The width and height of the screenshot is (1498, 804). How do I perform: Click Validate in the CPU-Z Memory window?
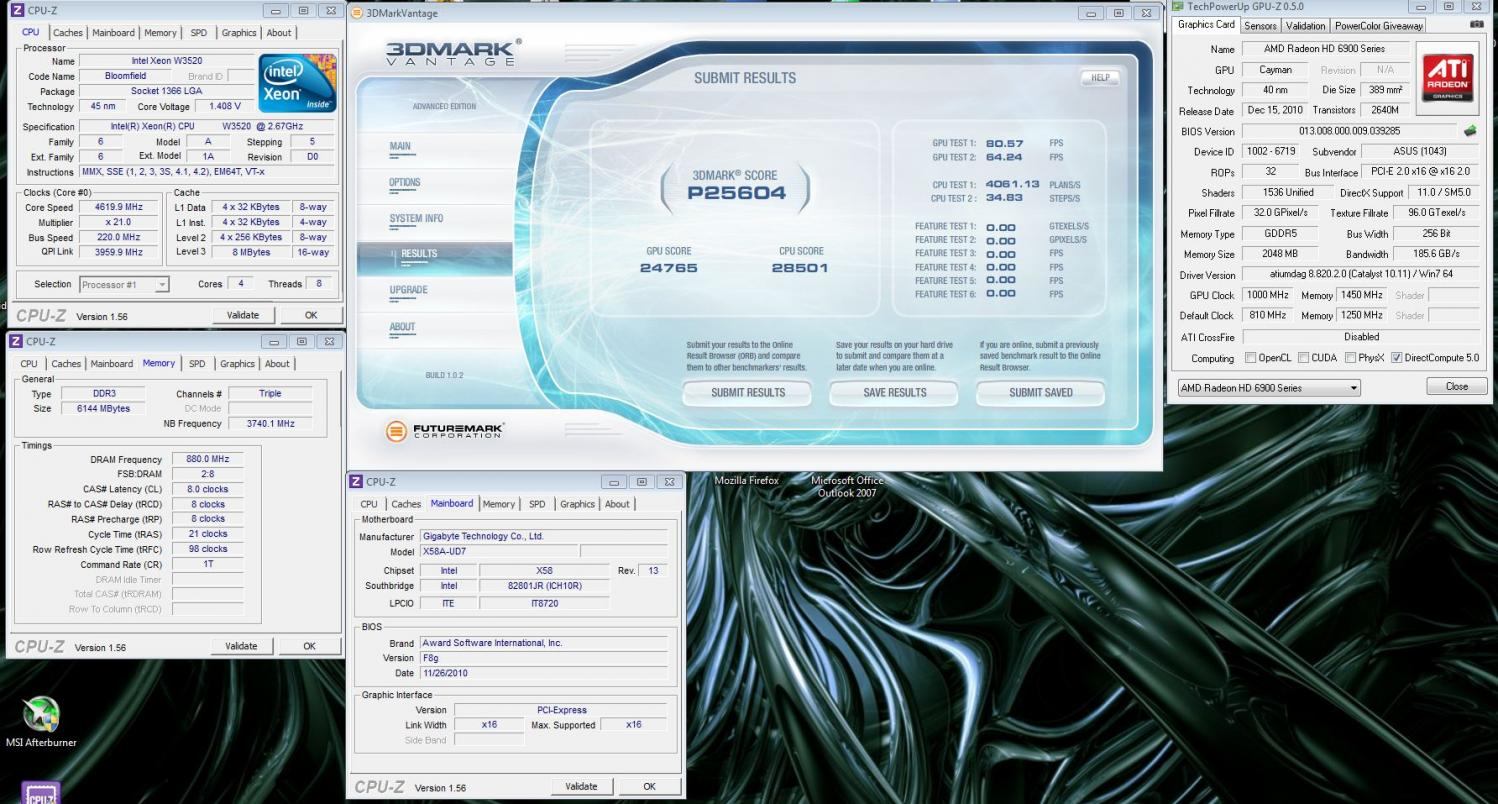[x=241, y=646]
